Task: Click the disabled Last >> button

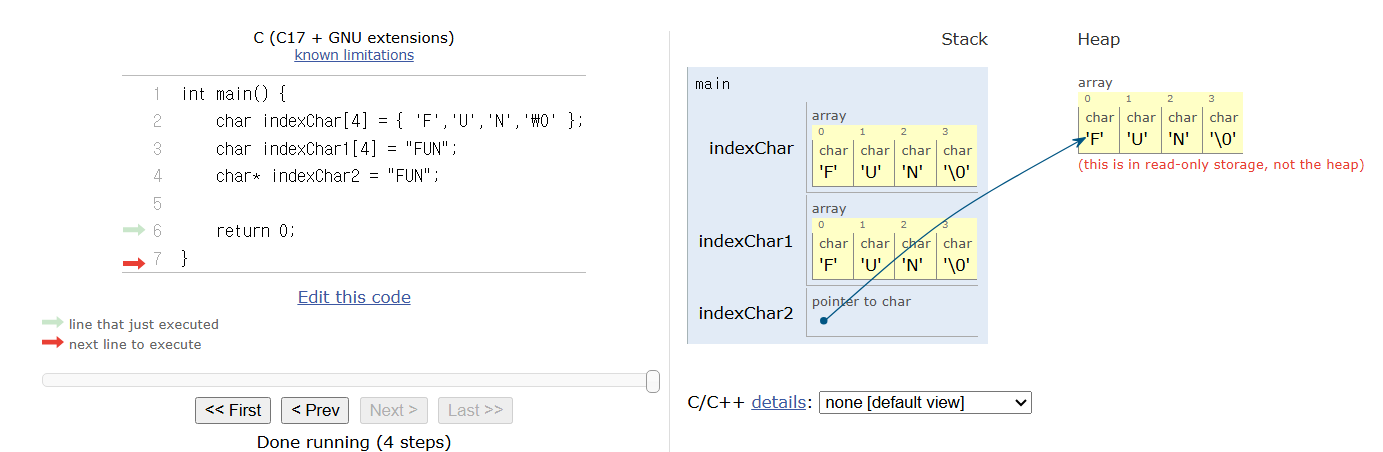Action: [475, 410]
